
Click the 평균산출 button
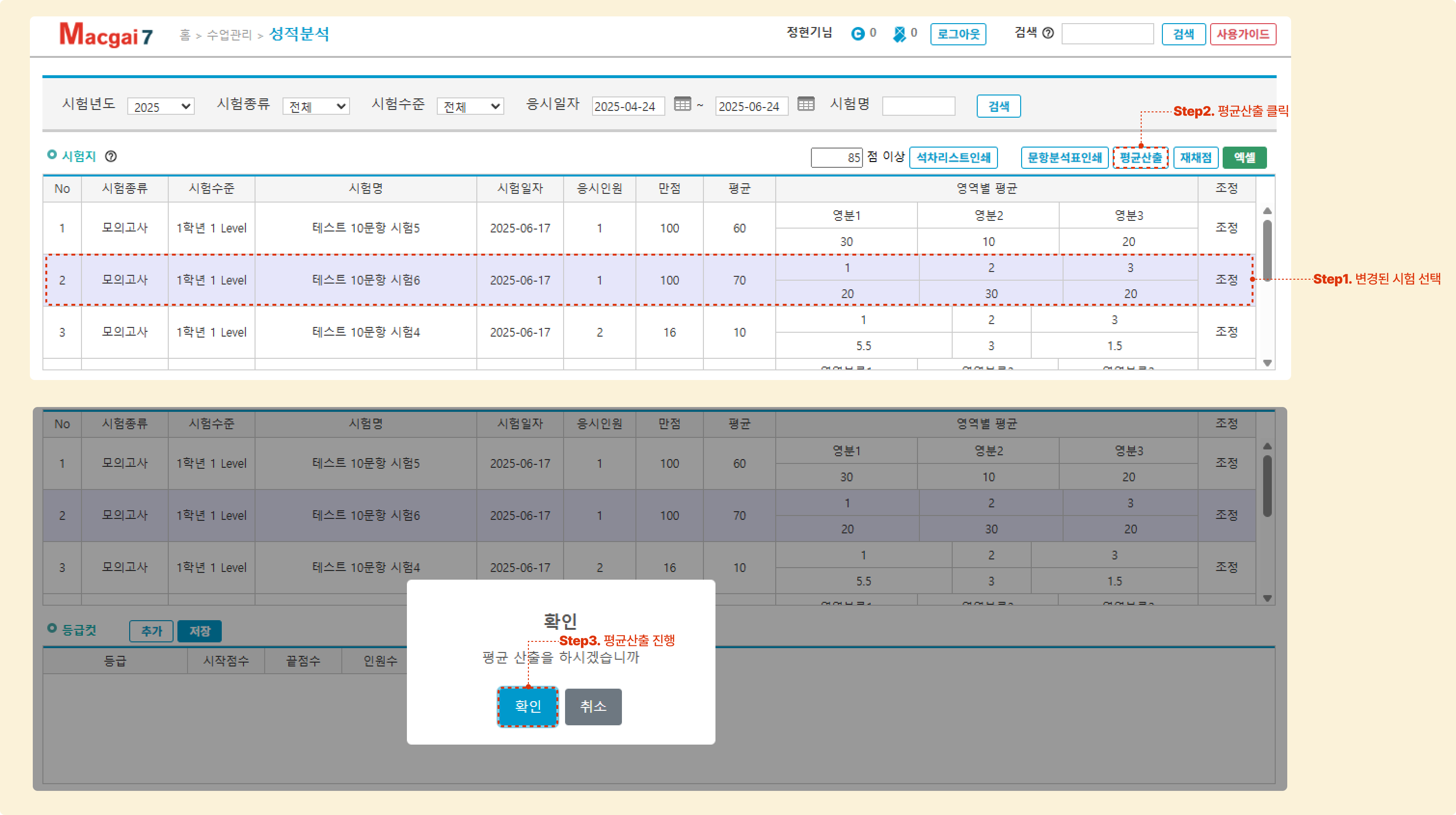click(1140, 158)
